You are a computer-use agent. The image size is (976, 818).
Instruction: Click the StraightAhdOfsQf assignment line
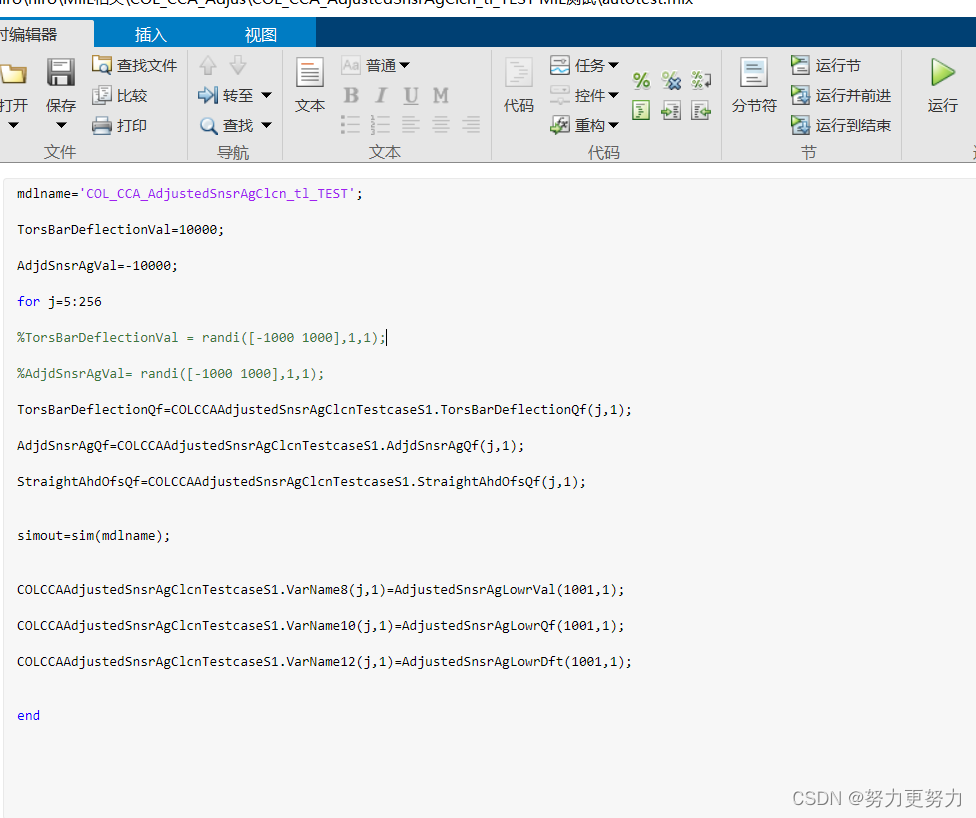(301, 482)
